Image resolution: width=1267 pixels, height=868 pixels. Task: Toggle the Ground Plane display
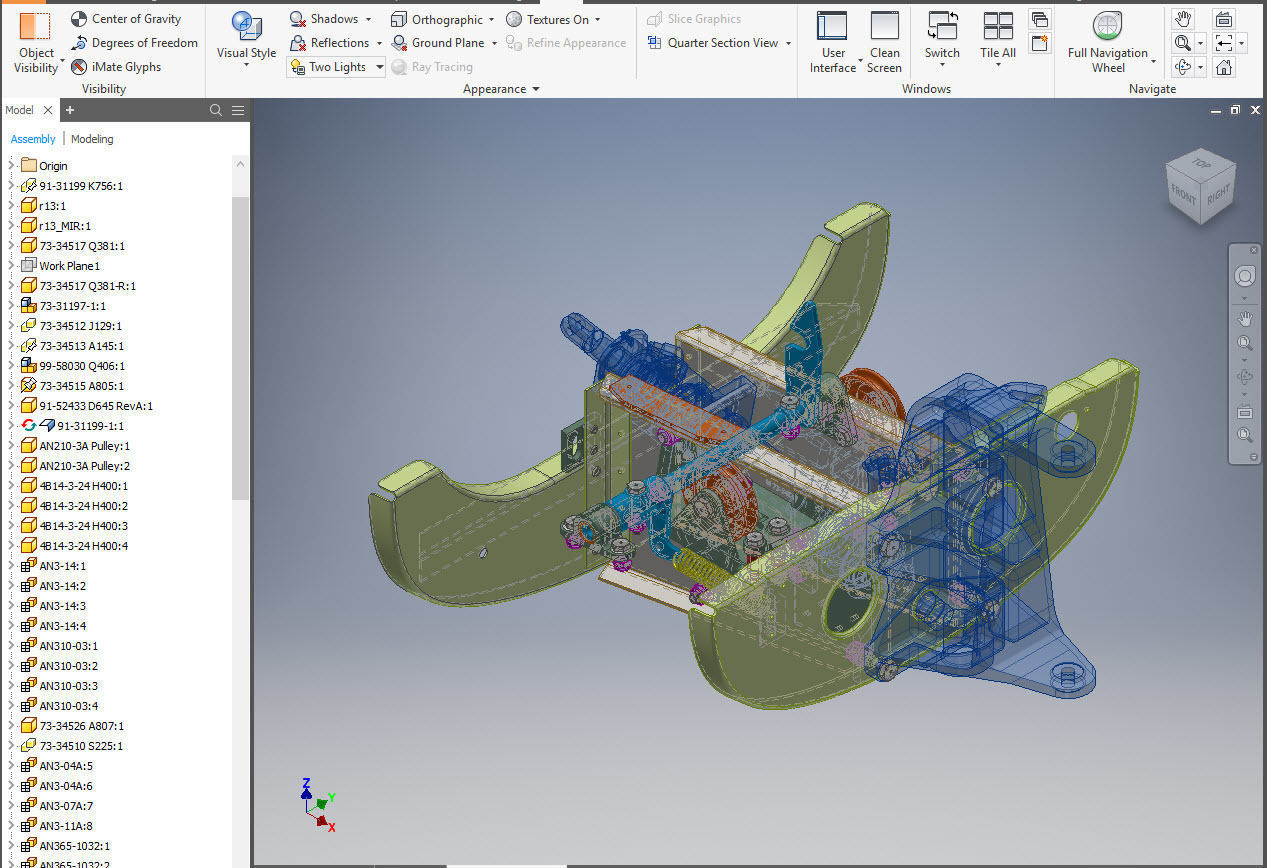(x=437, y=43)
